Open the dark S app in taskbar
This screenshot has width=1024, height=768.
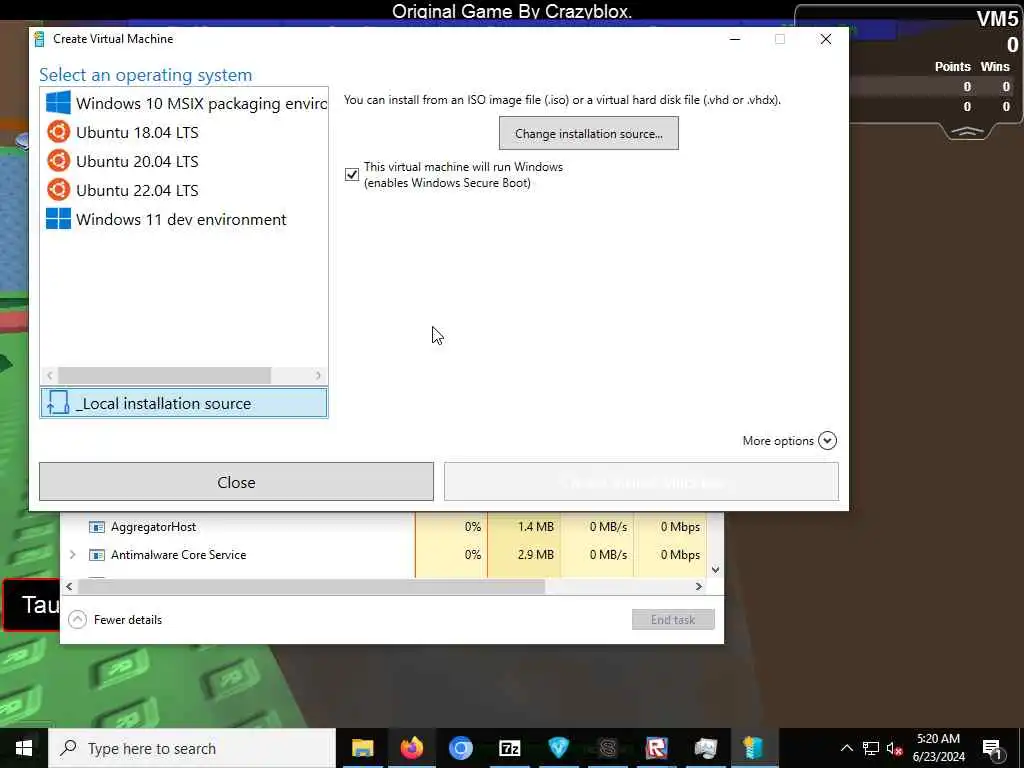[x=607, y=748]
